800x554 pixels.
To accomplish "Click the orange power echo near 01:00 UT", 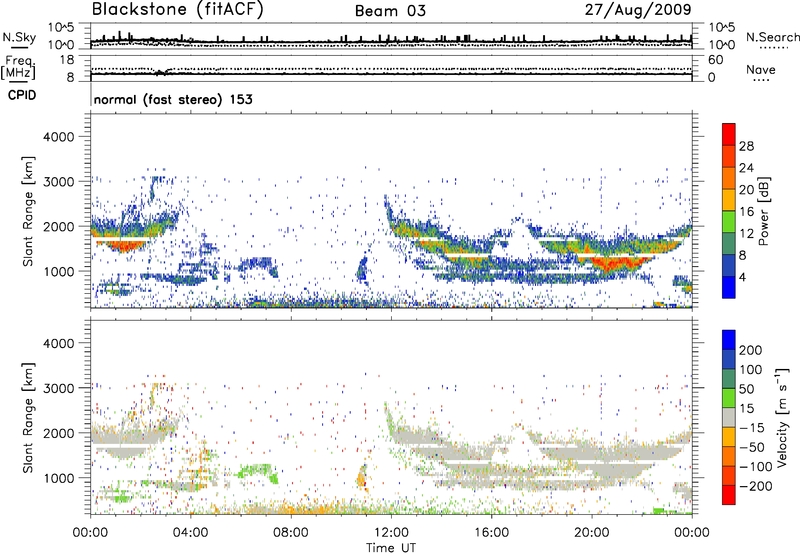I will pyautogui.click(x=122, y=246).
